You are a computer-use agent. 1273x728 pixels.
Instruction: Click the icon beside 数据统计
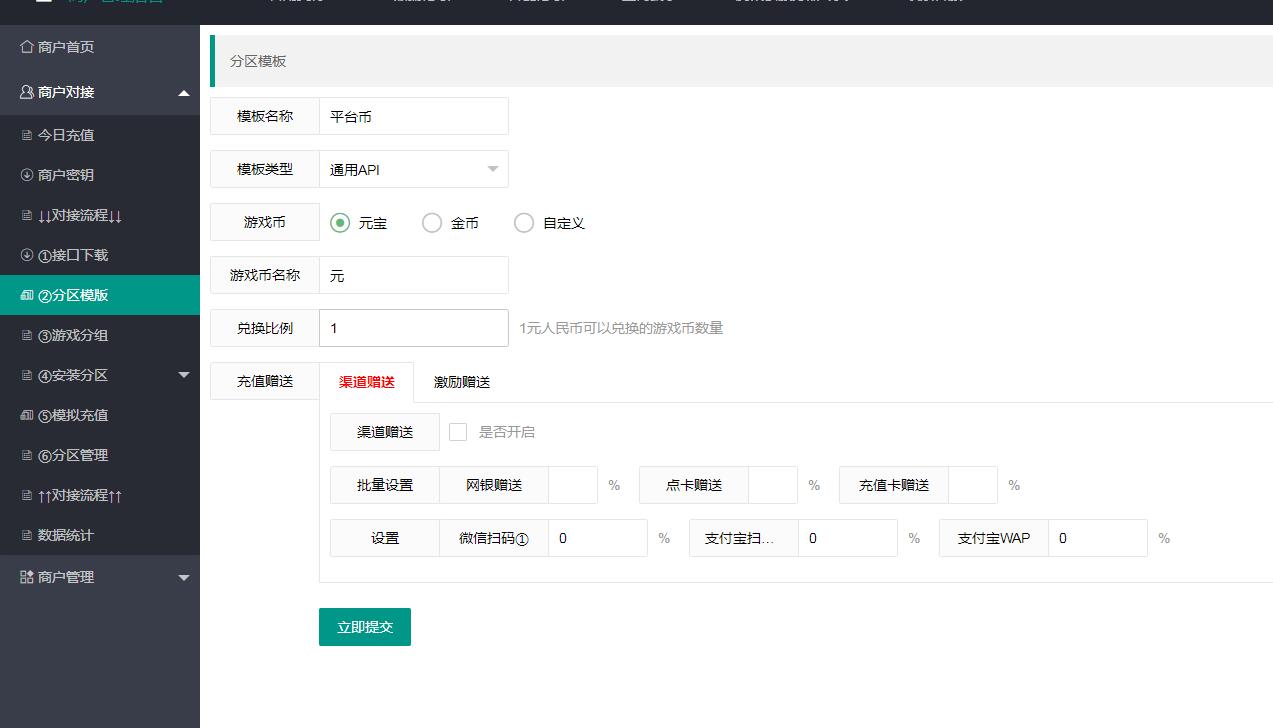tap(27, 535)
